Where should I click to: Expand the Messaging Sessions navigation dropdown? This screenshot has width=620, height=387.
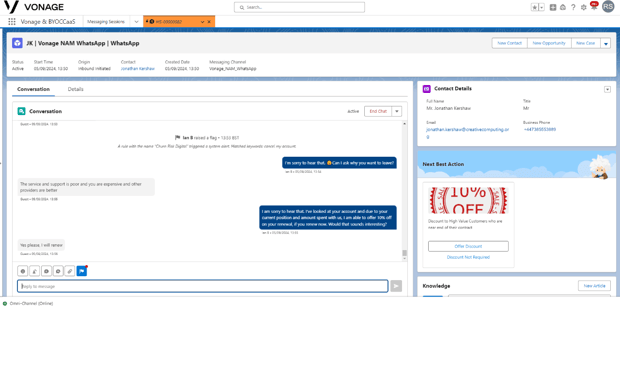[136, 22]
